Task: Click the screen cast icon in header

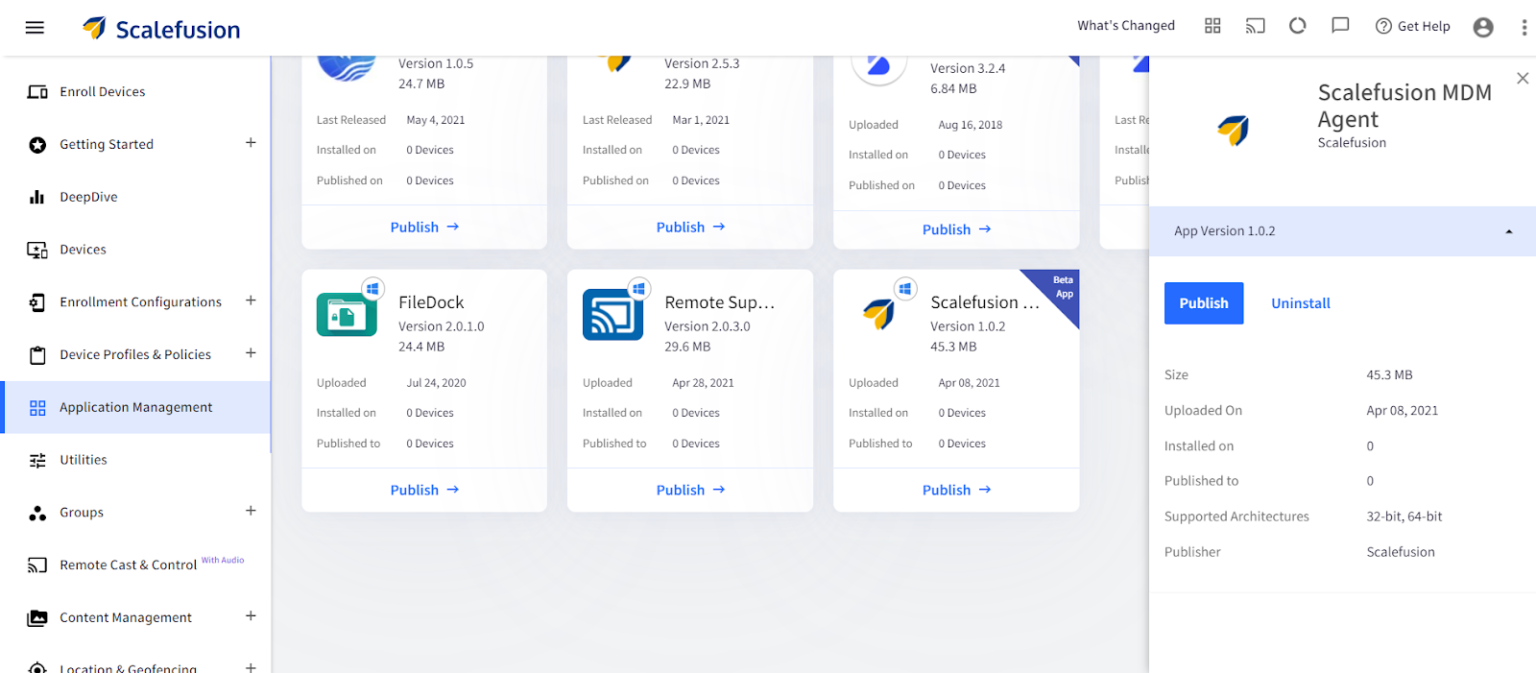Action: click(1255, 26)
